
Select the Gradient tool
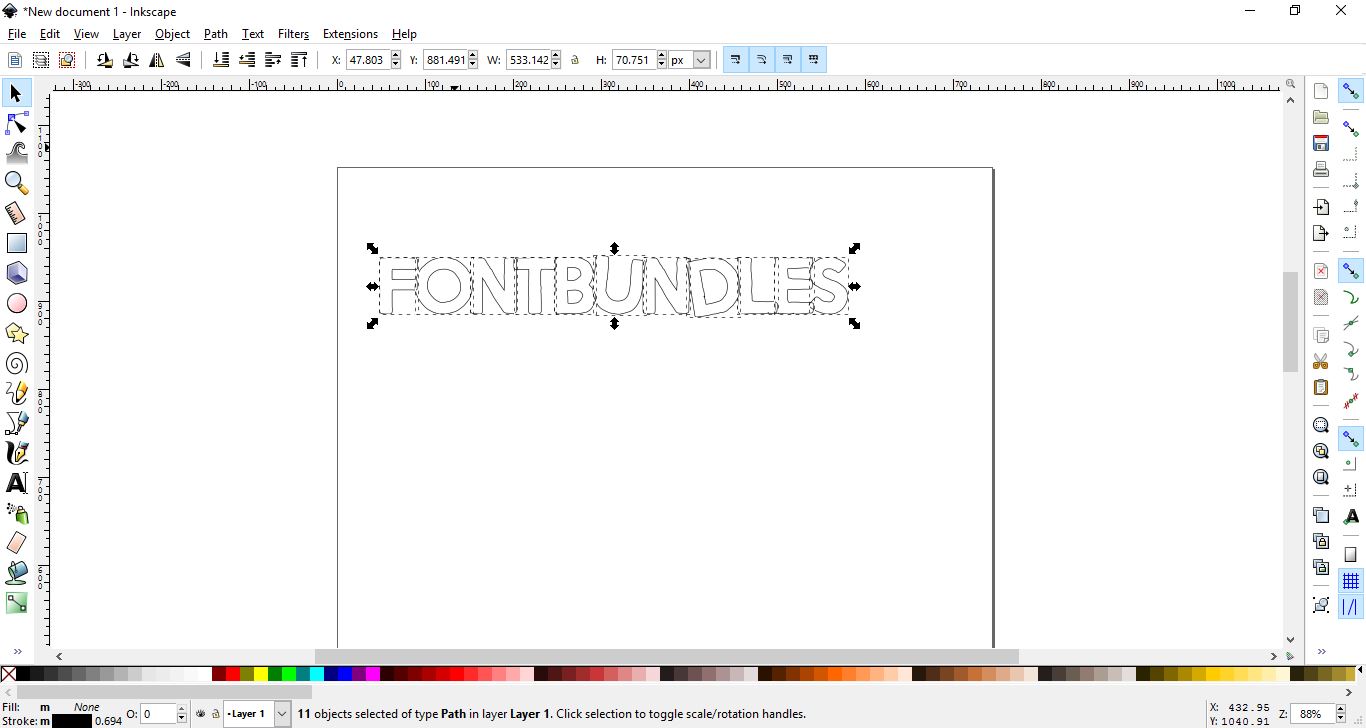[x=16, y=603]
